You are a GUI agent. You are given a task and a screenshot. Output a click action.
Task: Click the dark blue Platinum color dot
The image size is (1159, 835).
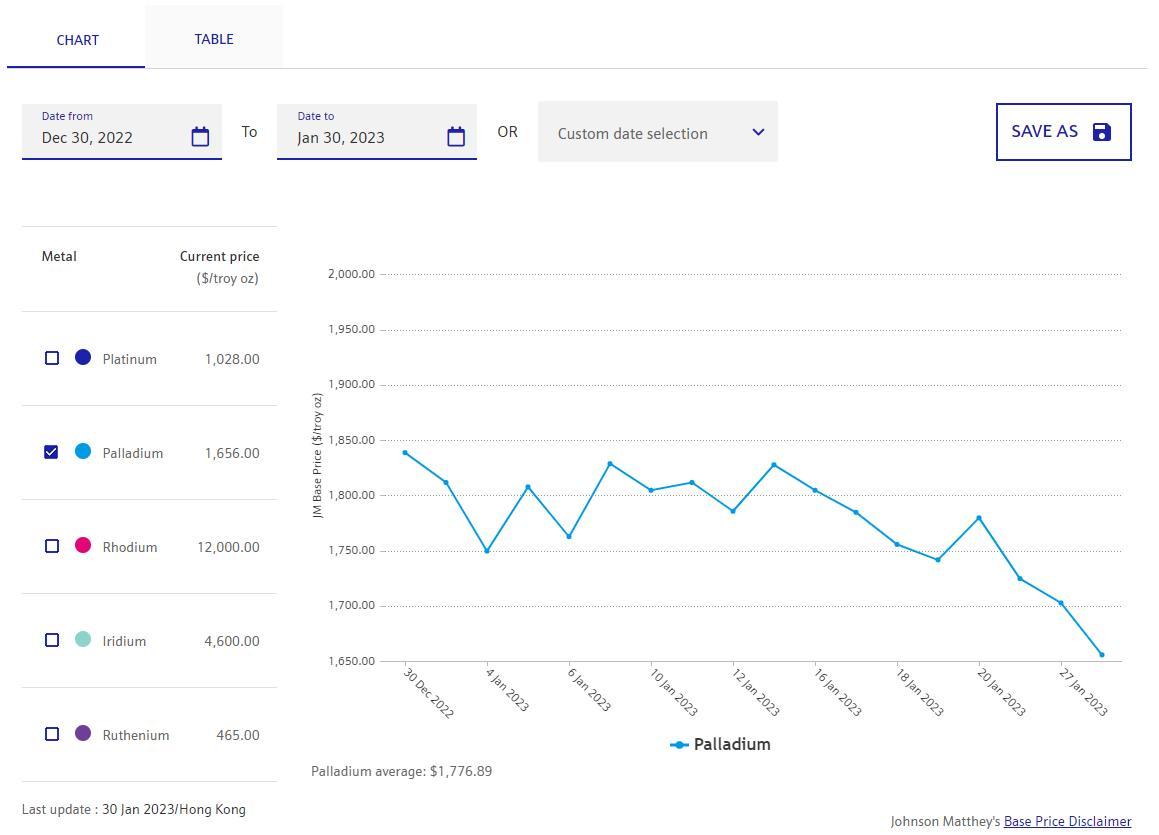click(83, 357)
